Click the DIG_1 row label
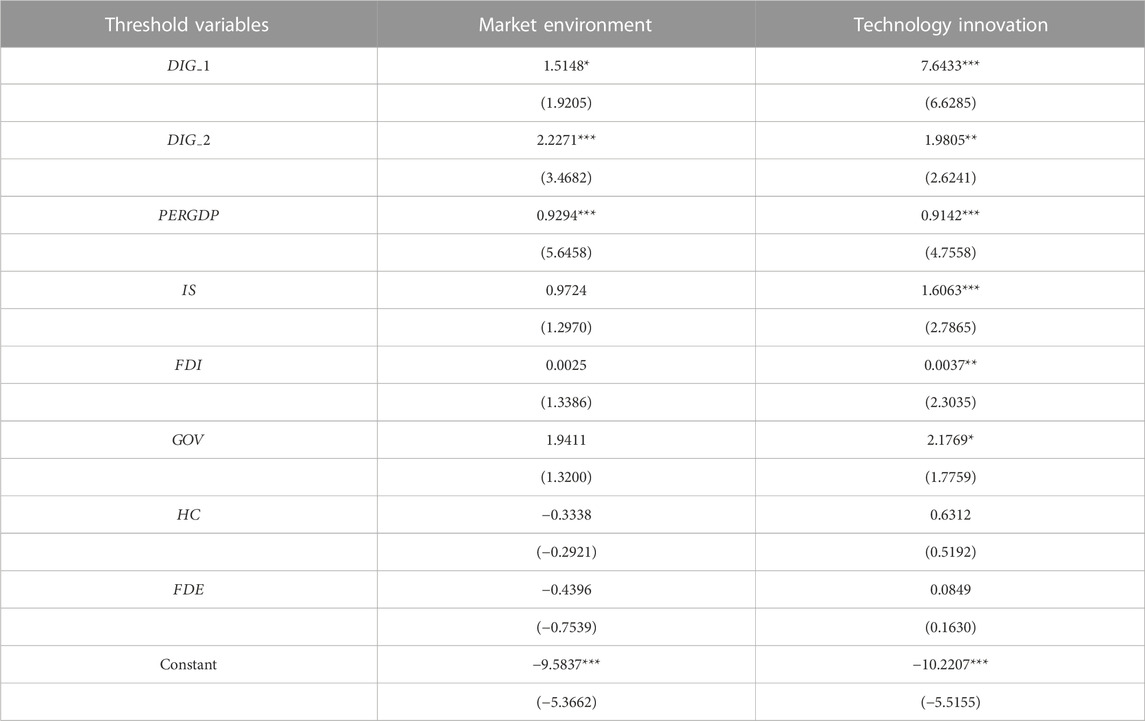The height and width of the screenshot is (721, 1145). pyautogui.click(x=188, y=66)
